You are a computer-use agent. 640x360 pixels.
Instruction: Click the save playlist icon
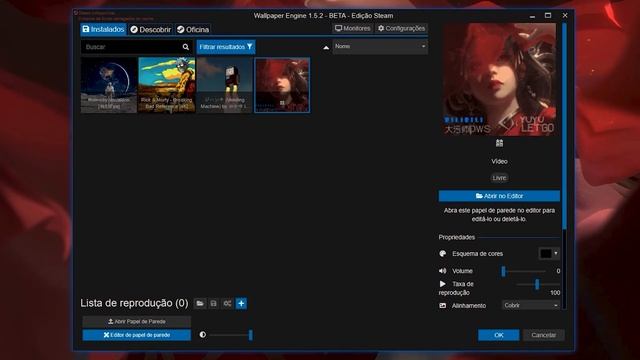(213, 303)
